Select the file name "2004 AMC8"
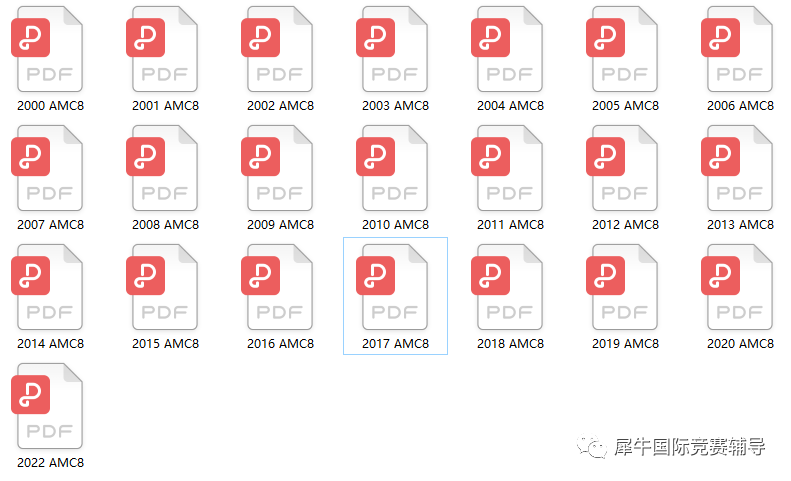 click(511, 105)
